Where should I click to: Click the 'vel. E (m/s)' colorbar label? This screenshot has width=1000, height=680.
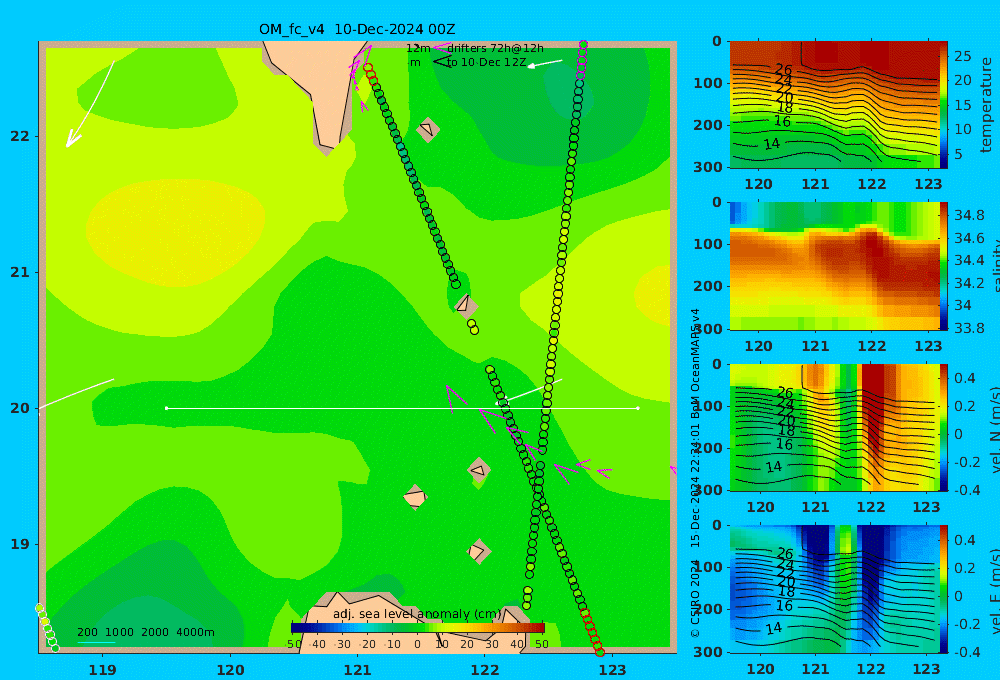click(x=994, y=590)
